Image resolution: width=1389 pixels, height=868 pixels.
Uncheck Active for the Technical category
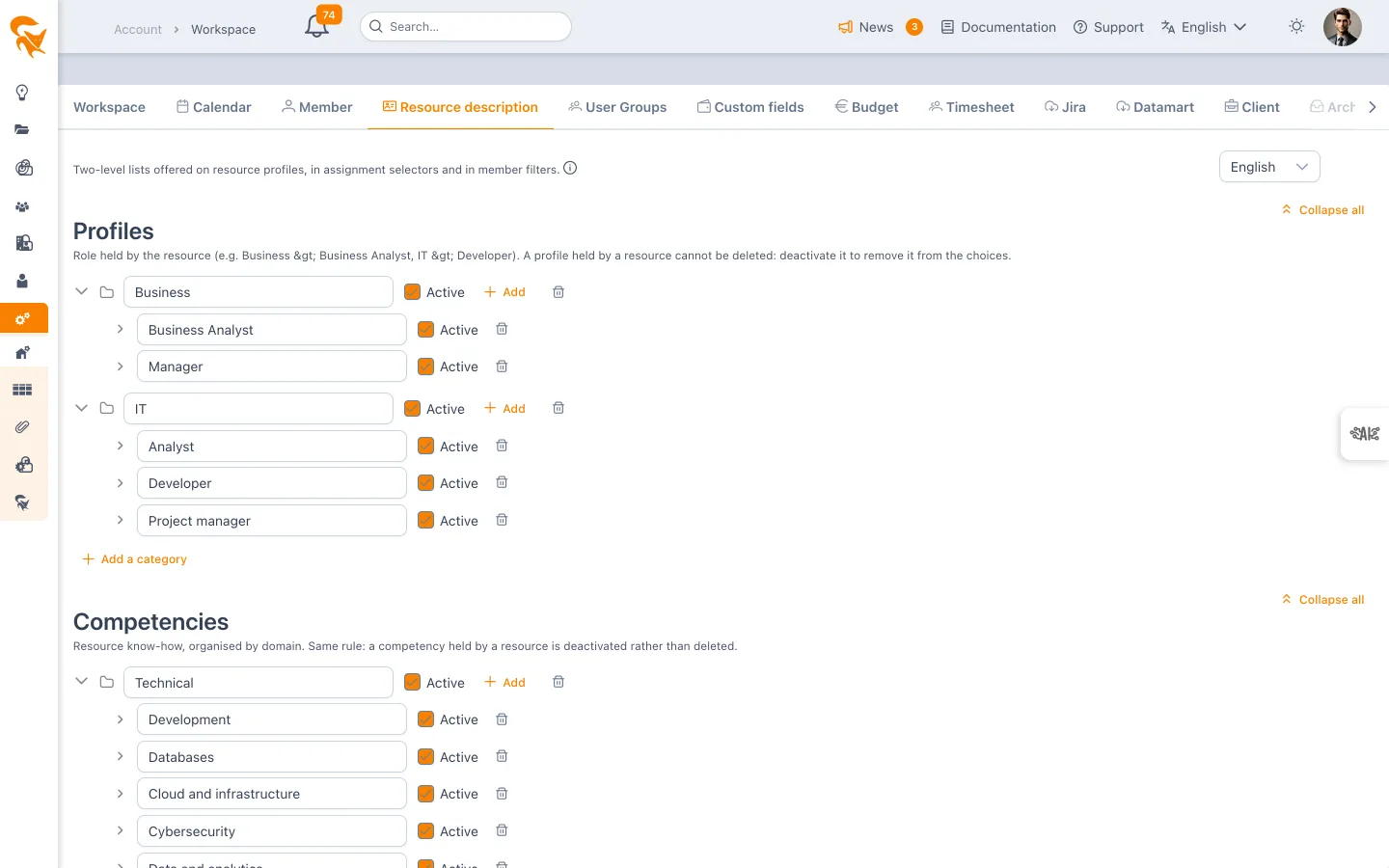click(x=412, y=683)
